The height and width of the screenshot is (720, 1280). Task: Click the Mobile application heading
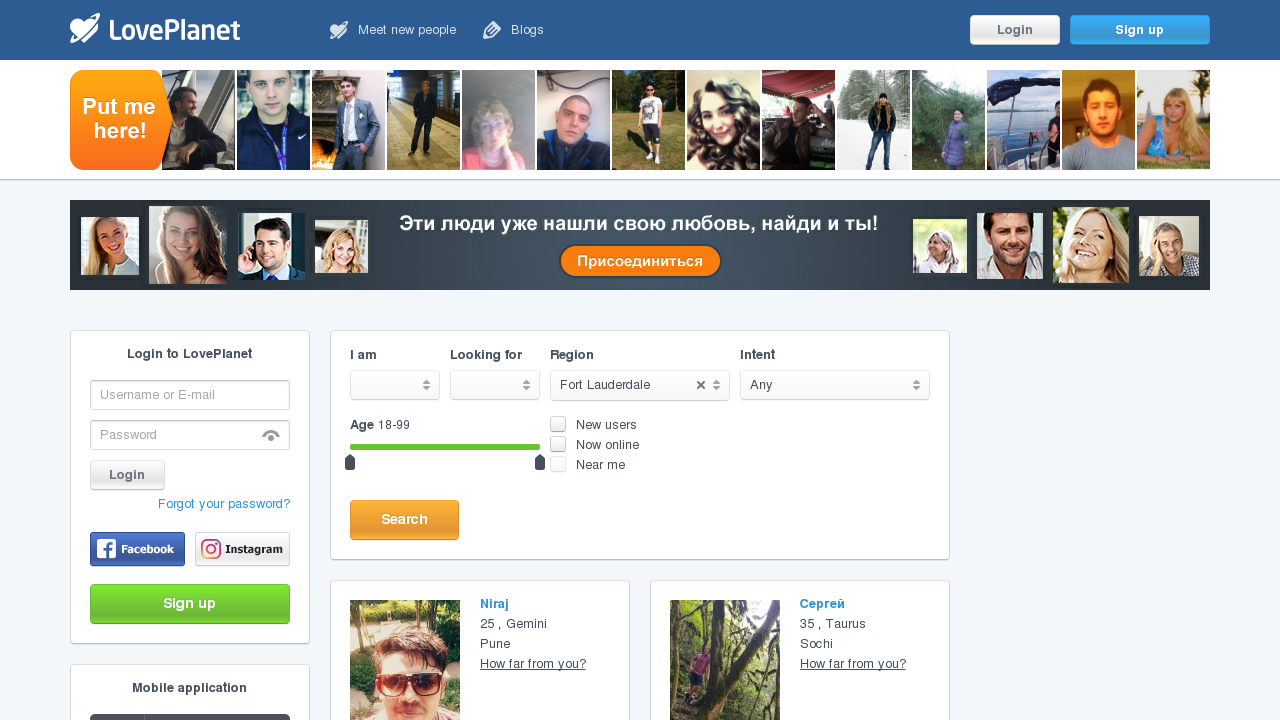(x=190, y=688)
